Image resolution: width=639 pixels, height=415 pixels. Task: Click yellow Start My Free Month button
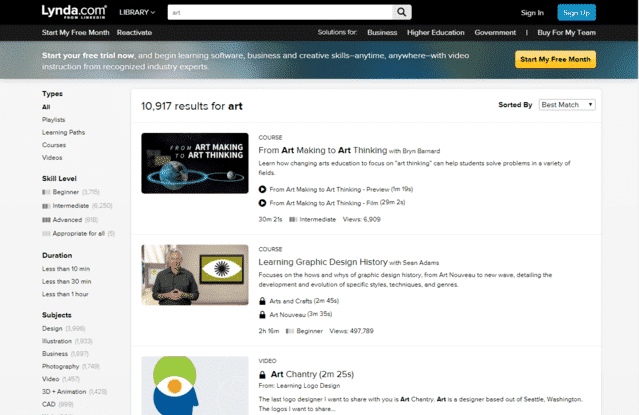tap(555, 59)
